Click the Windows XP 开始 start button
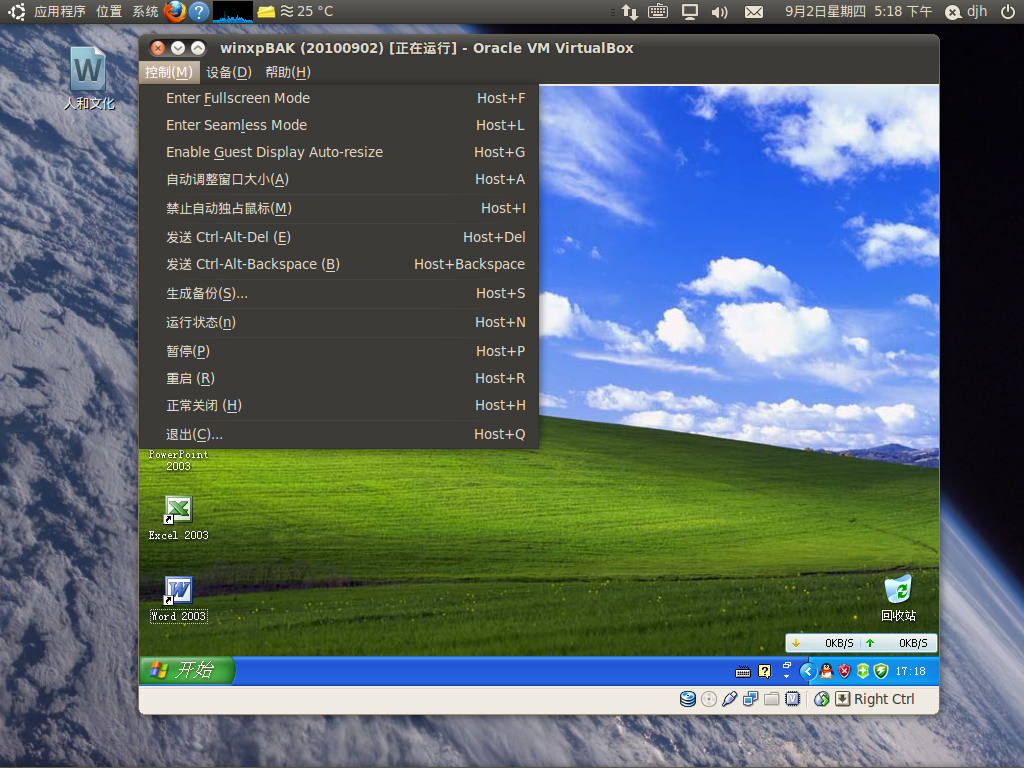1024x768 pixels. (x=187, y=671)
